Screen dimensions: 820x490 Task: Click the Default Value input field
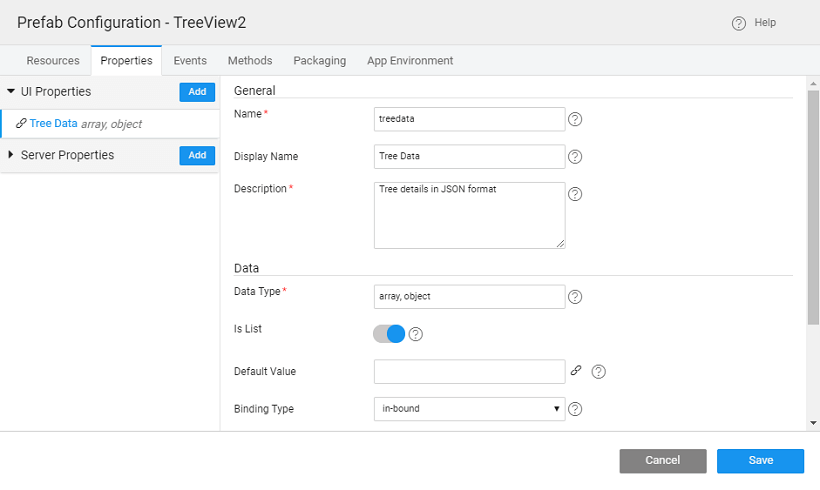tap(469, 371)
